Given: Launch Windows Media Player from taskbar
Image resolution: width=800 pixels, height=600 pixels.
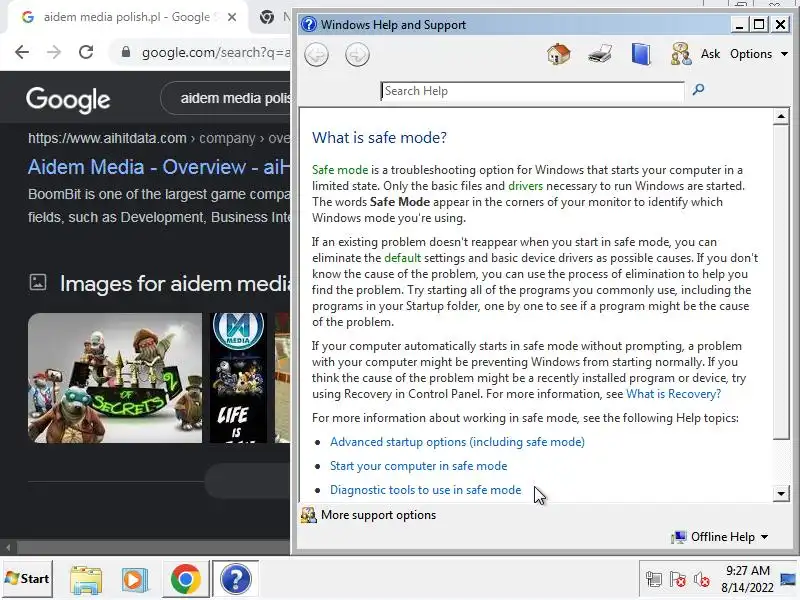Looking at the screenshot, I should tap(134, 580).
